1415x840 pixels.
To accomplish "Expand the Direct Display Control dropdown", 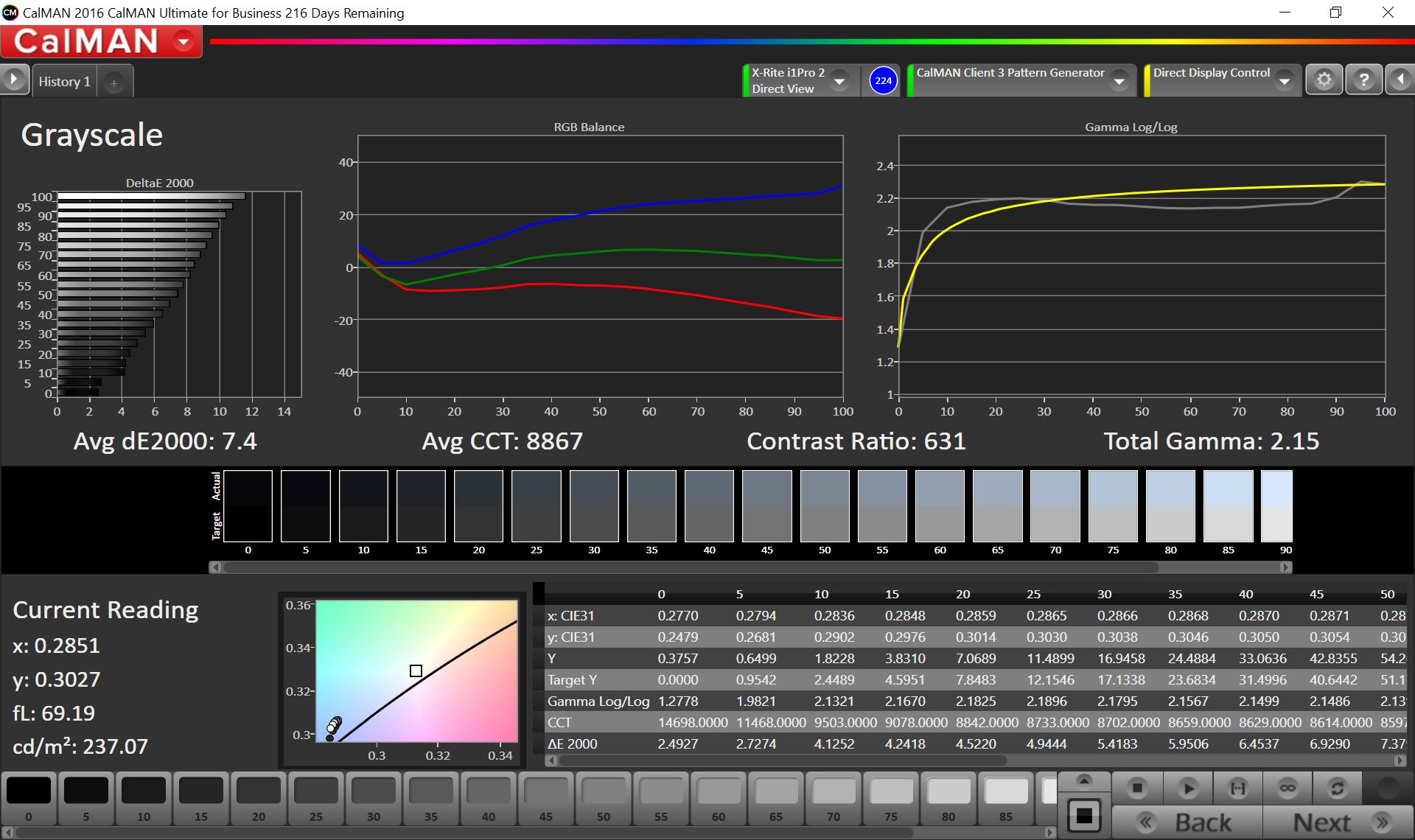I will pyautogui.click(x=1285, y=81).
